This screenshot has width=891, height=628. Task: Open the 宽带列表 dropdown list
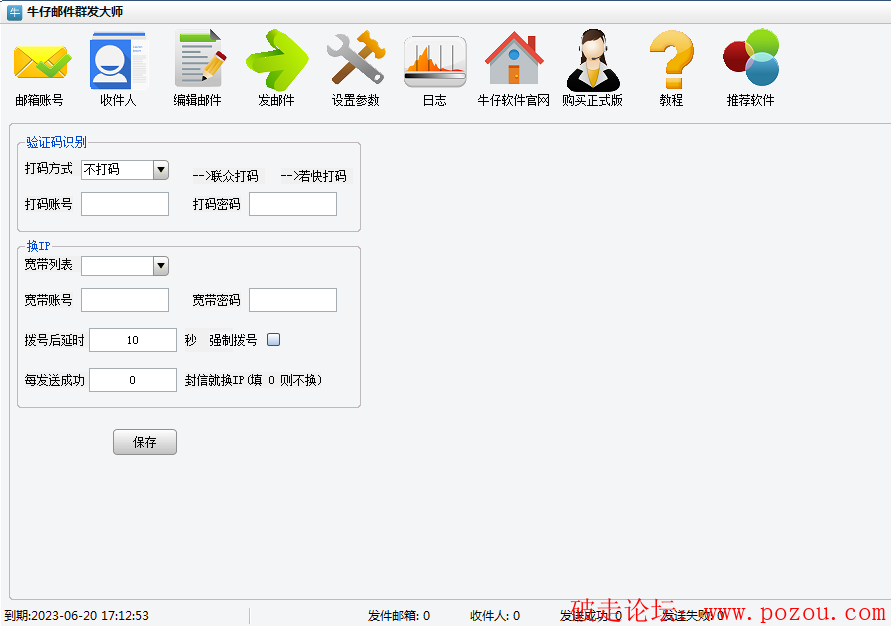pos(160,266)
